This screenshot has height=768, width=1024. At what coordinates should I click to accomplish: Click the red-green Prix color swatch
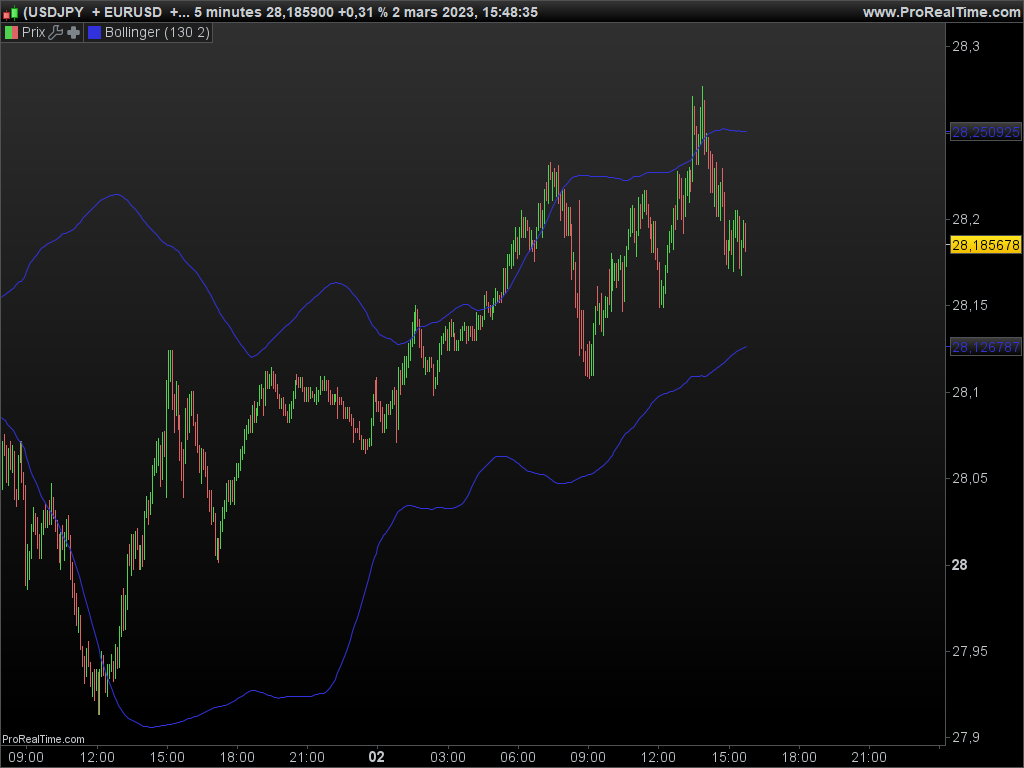pyautogui.click(x=11, y=32)
